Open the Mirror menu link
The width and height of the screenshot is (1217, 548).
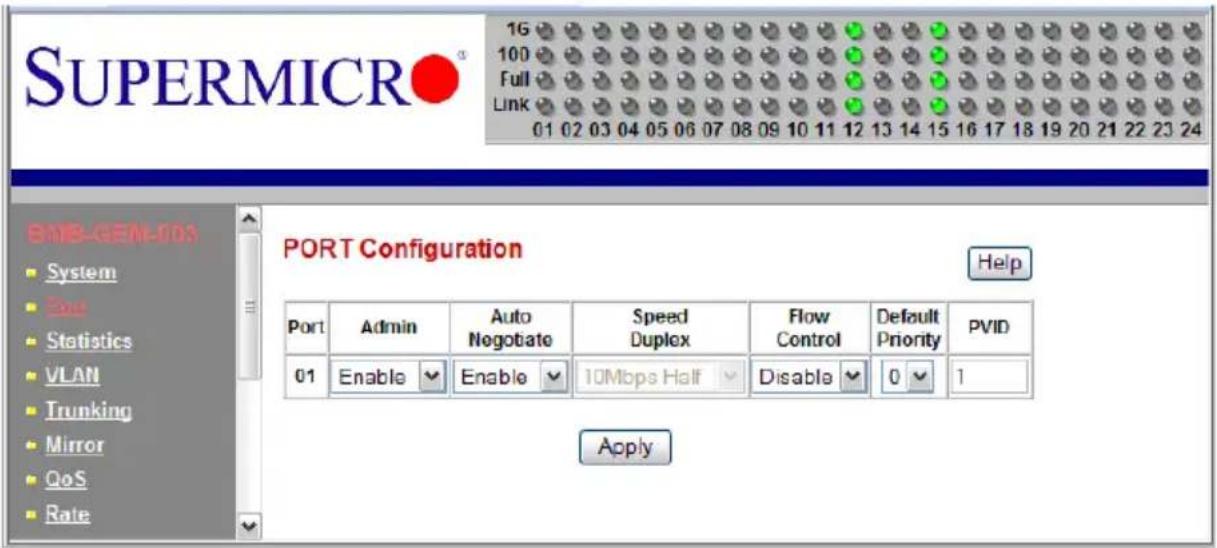(75, 445)
